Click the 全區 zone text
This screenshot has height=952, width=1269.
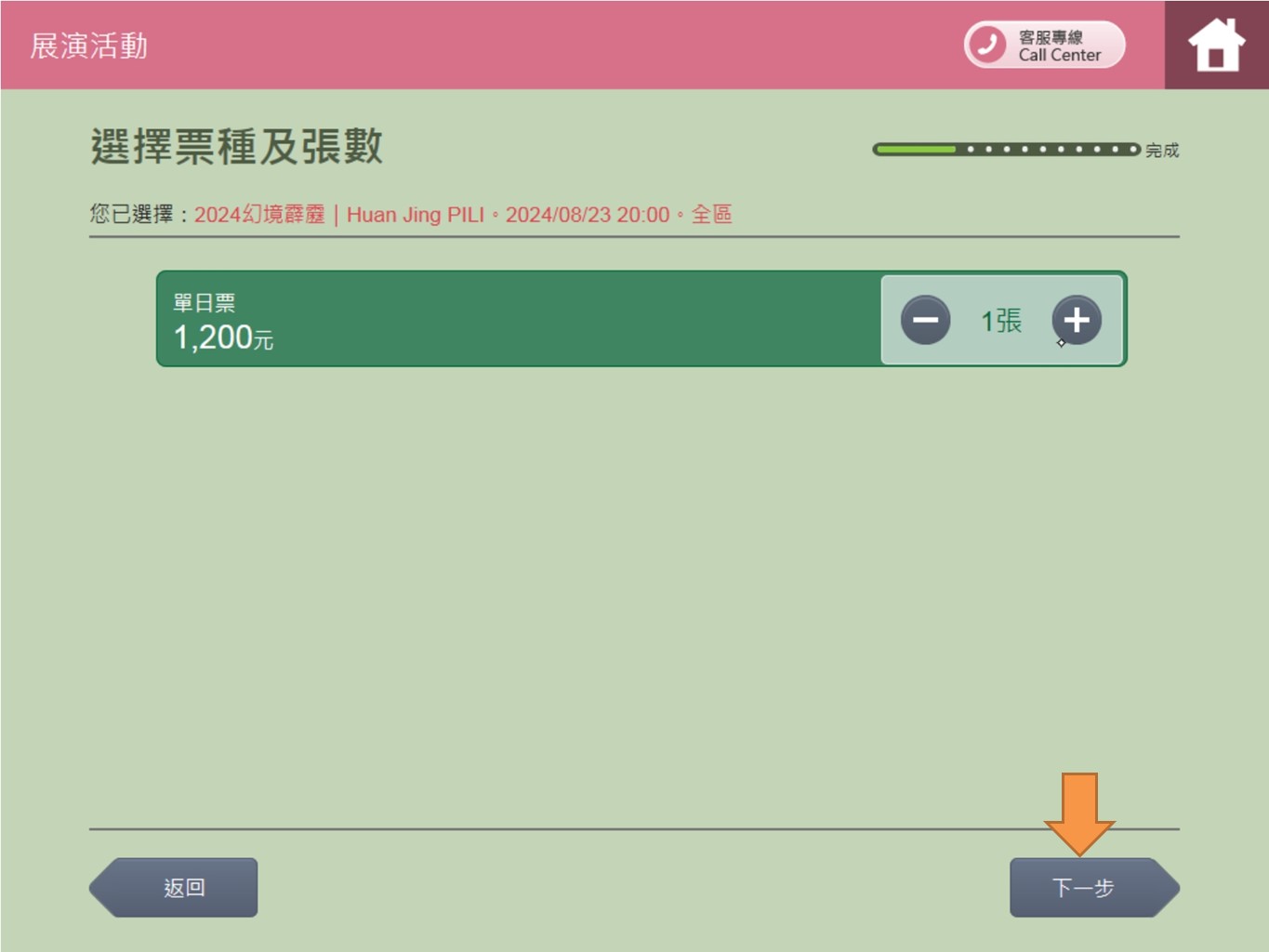pyautogui.click(x=711, y=215)
